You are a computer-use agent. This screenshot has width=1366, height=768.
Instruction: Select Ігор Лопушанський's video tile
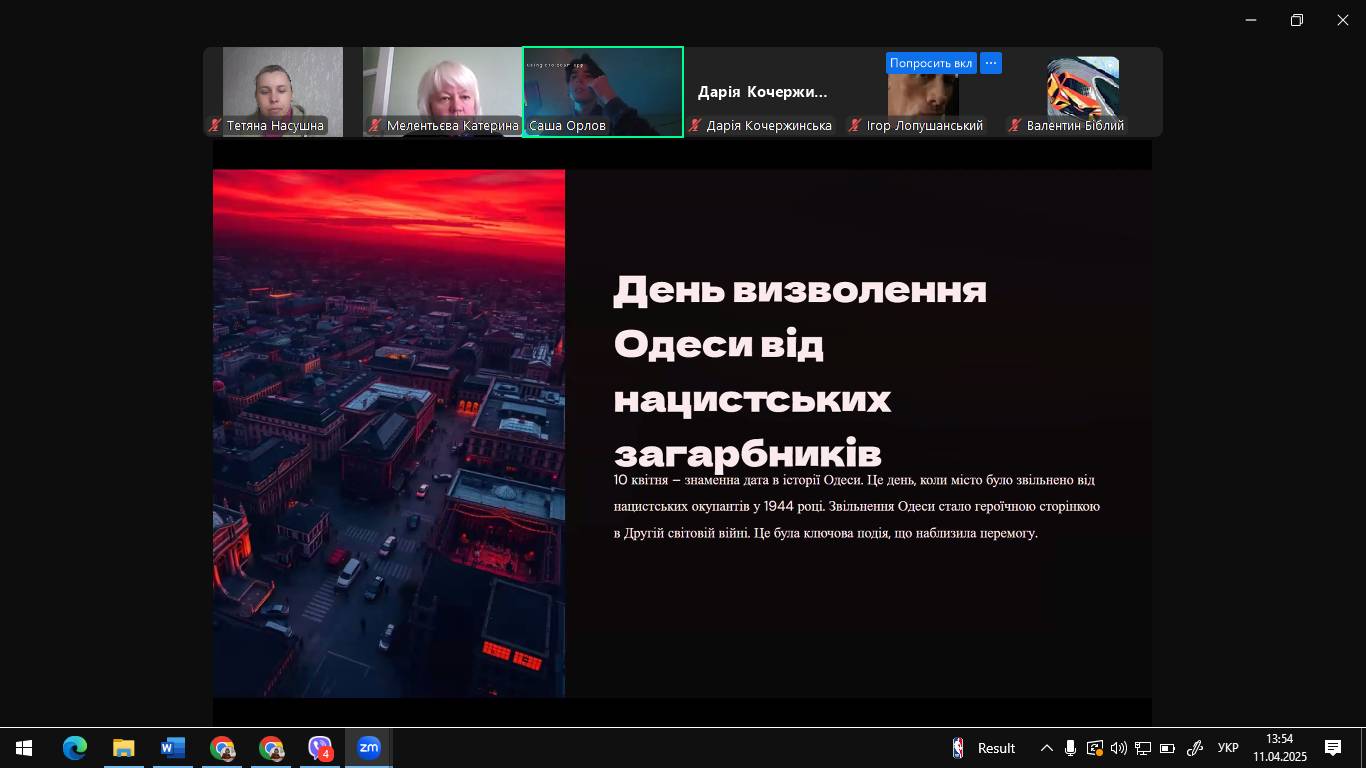[923, 92]
